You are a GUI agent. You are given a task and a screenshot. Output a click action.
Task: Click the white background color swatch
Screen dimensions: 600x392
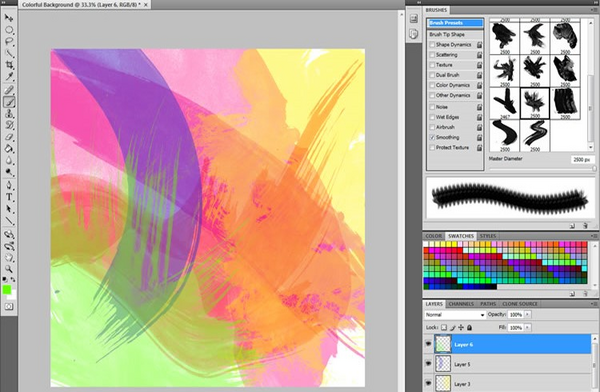13,296
